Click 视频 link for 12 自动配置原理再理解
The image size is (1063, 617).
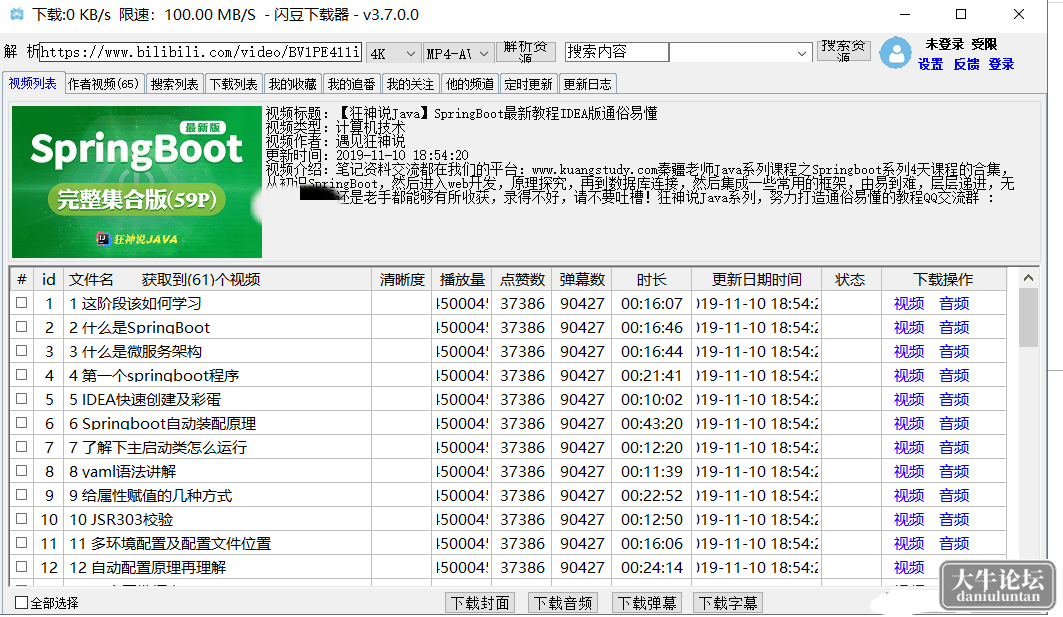(x=908, y=567)
